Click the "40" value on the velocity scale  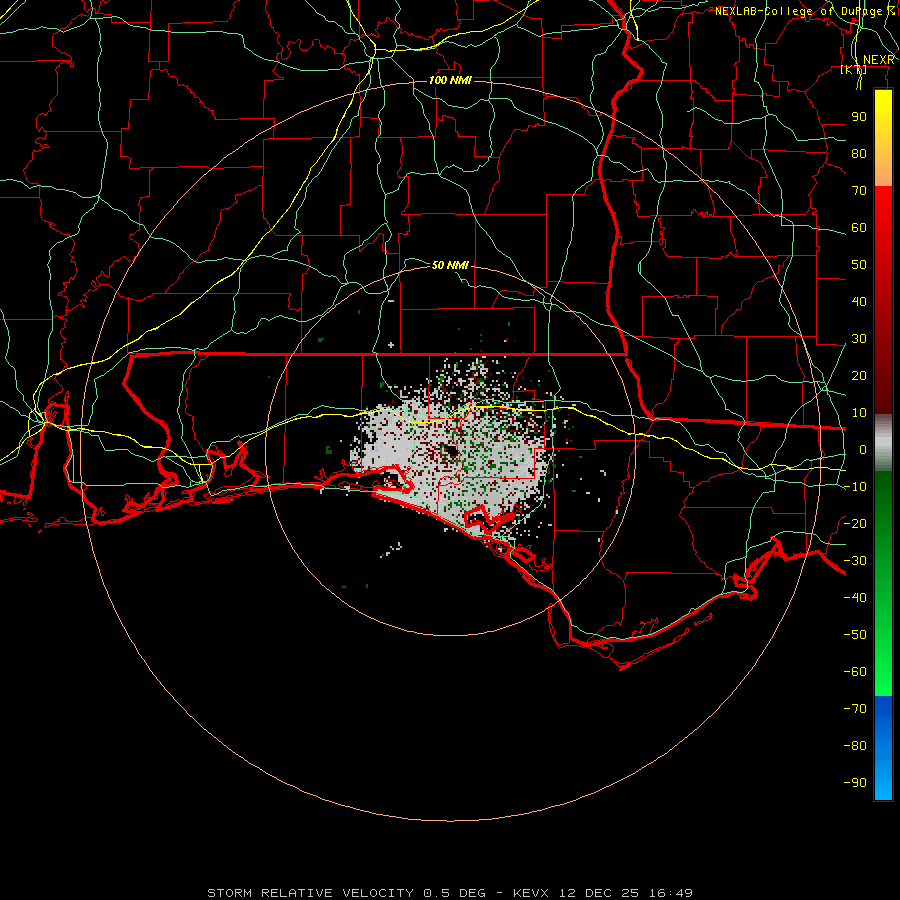click(x=859, y=302)
